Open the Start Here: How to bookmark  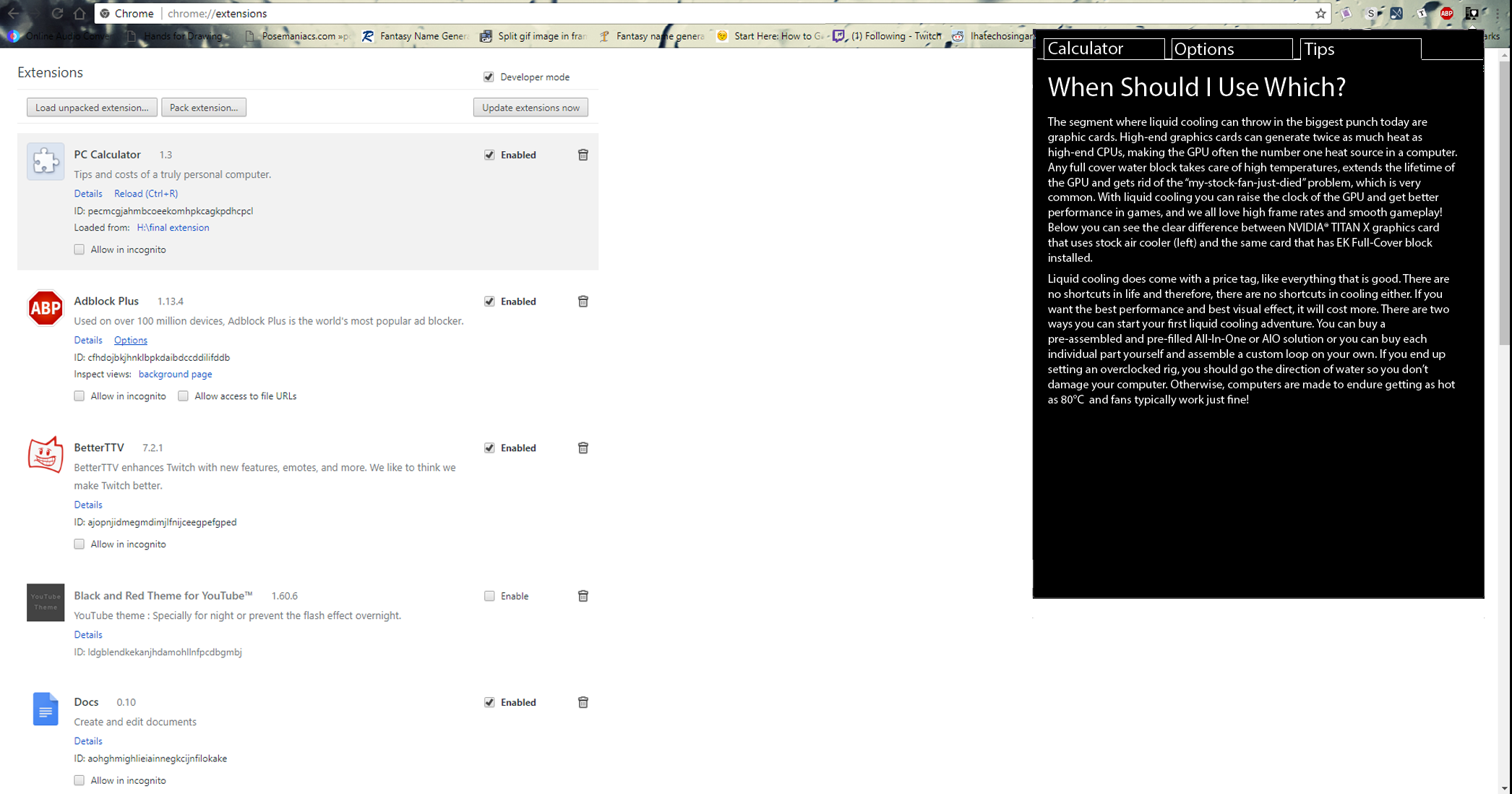(x=770, y=35)
